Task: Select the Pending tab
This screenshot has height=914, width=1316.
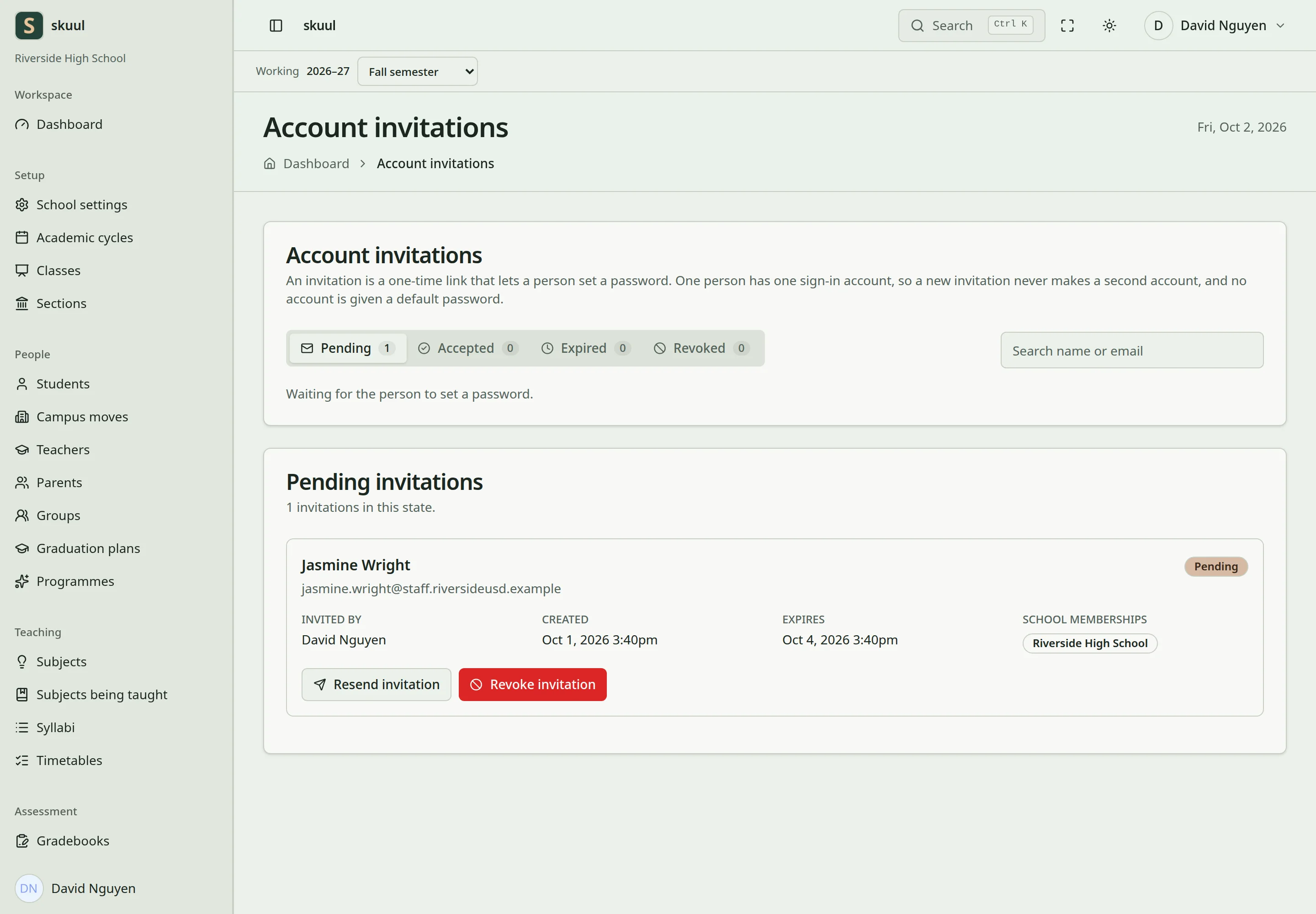Action: [x=348, y=348]
